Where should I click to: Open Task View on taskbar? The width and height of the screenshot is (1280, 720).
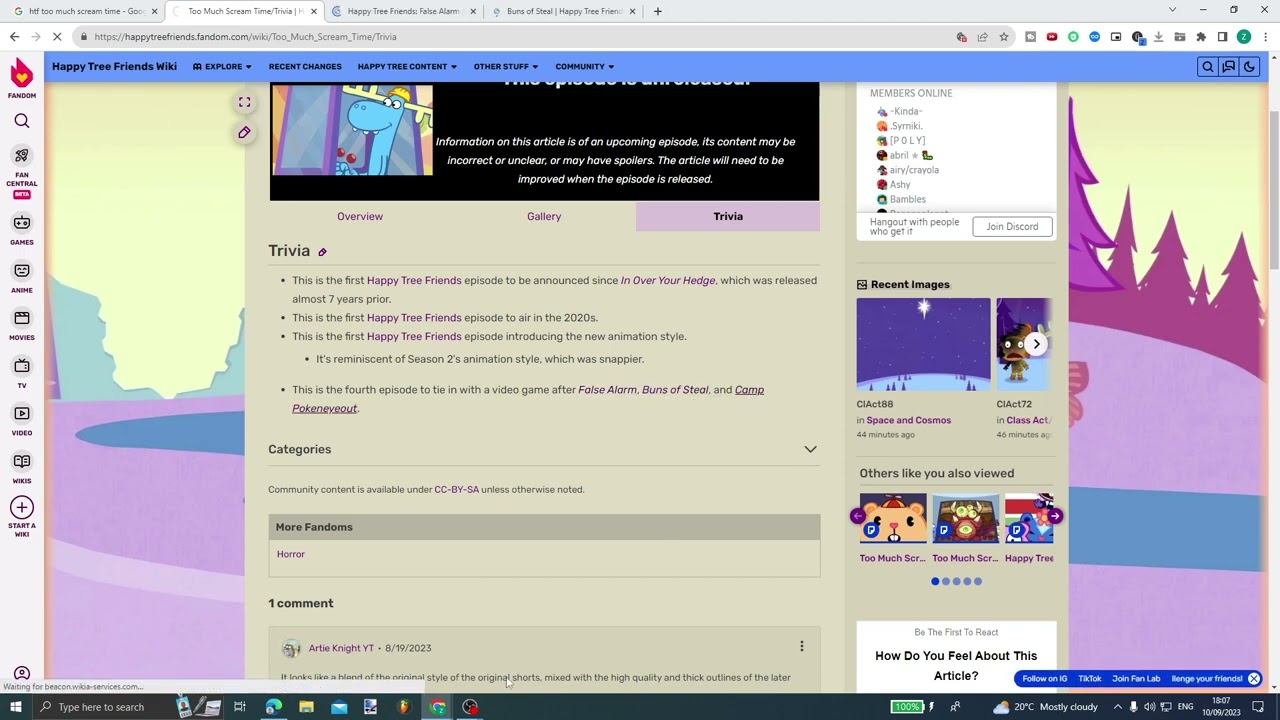coord(240,707)
